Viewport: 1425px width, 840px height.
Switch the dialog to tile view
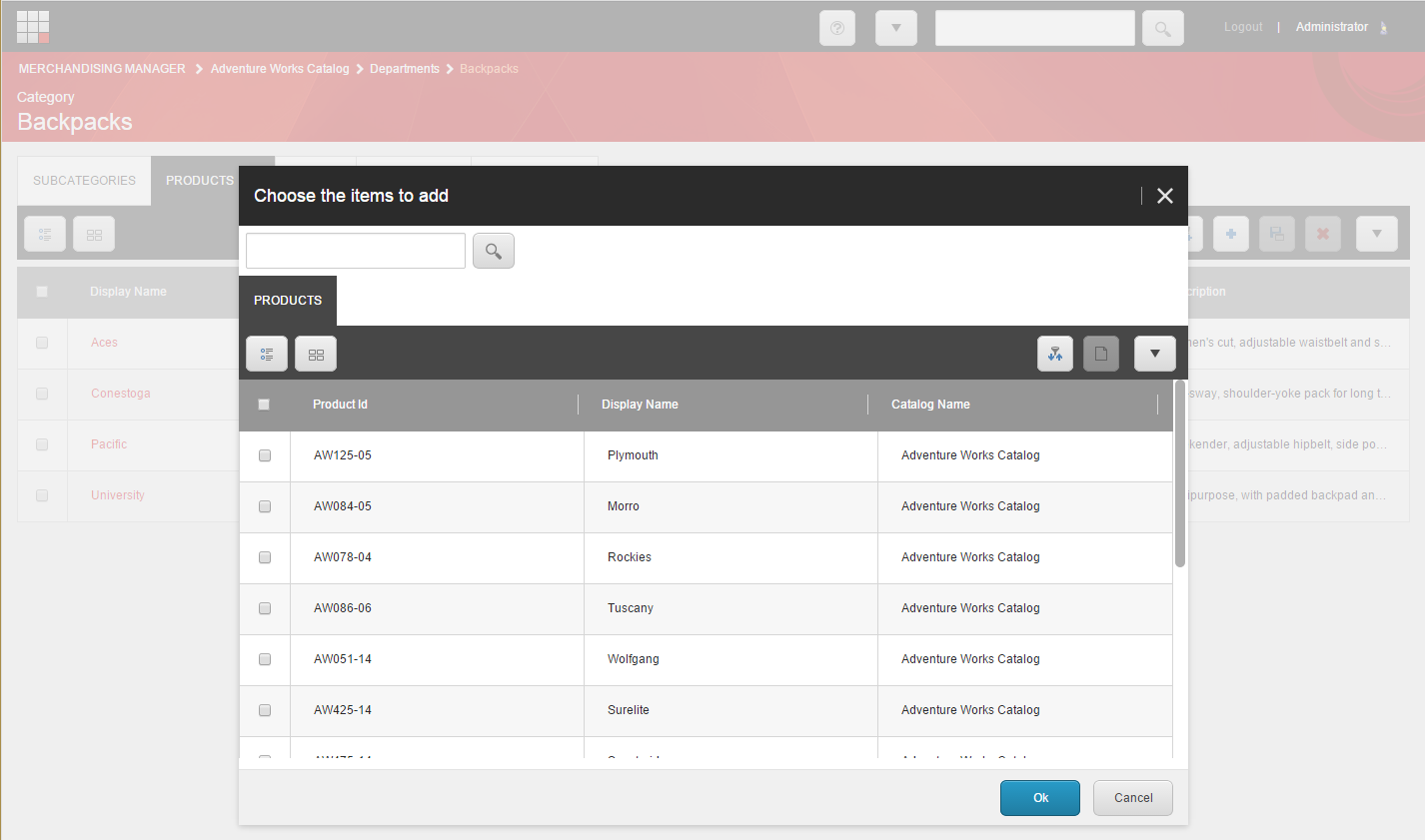[x=316, y=355]
